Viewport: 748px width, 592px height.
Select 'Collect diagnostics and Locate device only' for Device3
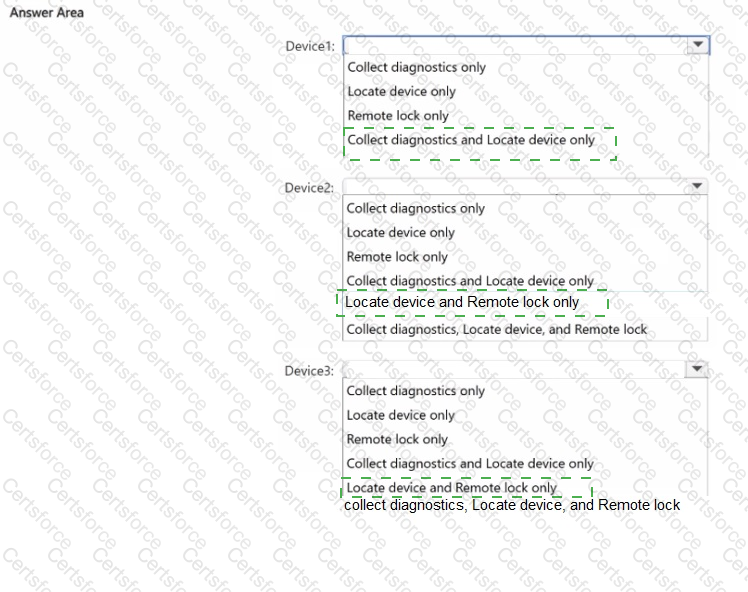470,464
